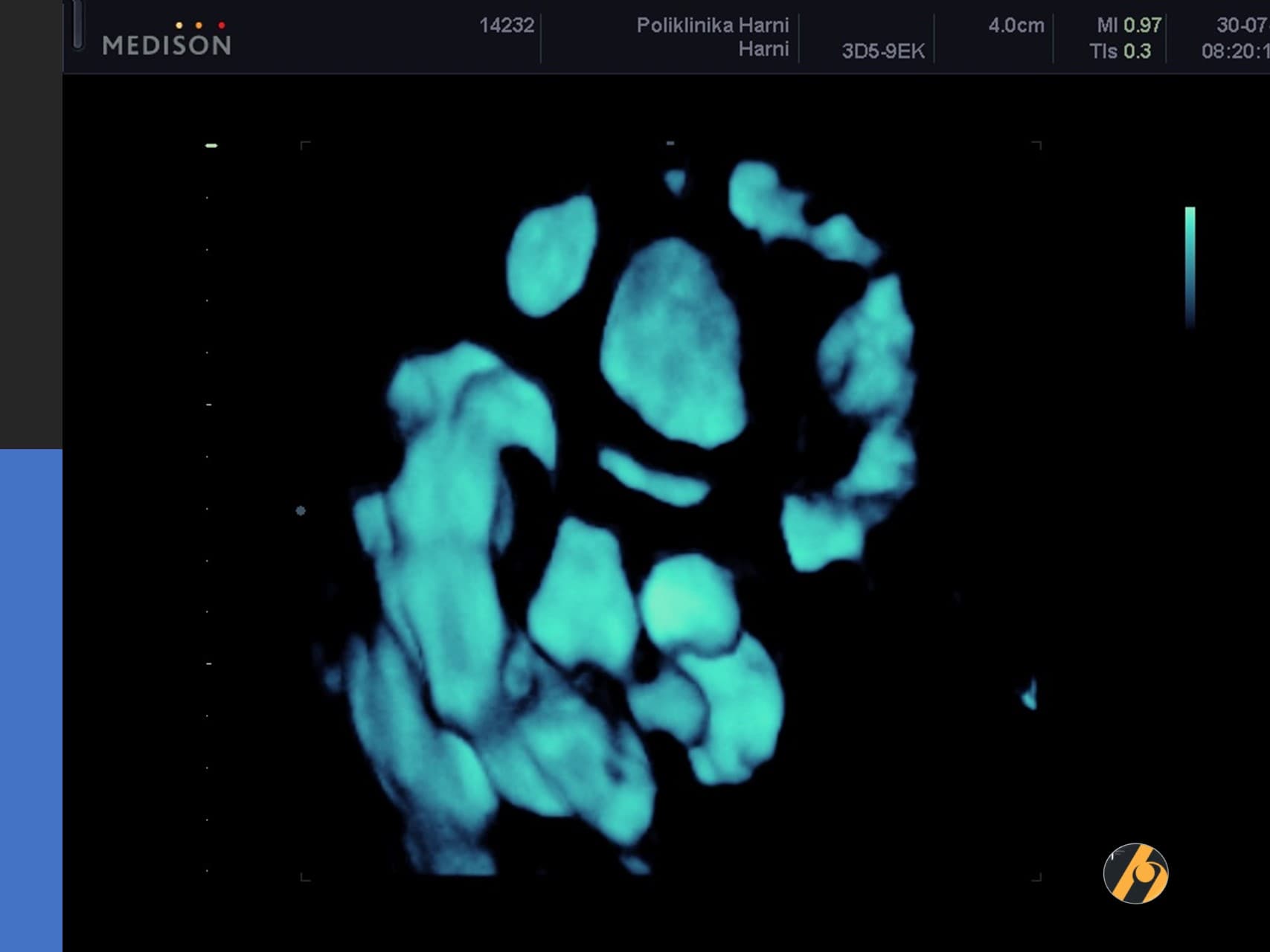The image size is (1270, 952).
Task: Click the MEDISON logo
Action: click(x=167, y=45)
